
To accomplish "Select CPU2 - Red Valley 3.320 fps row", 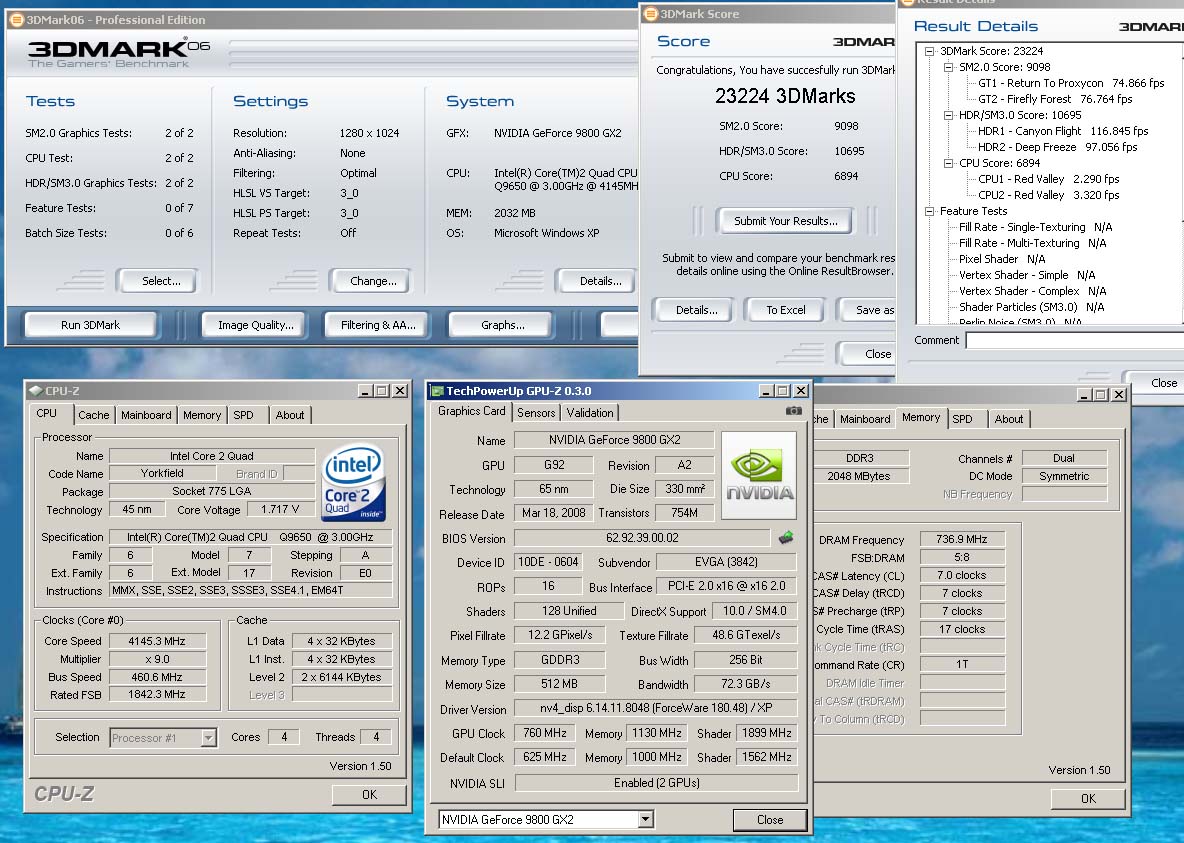I will 1049,195.
